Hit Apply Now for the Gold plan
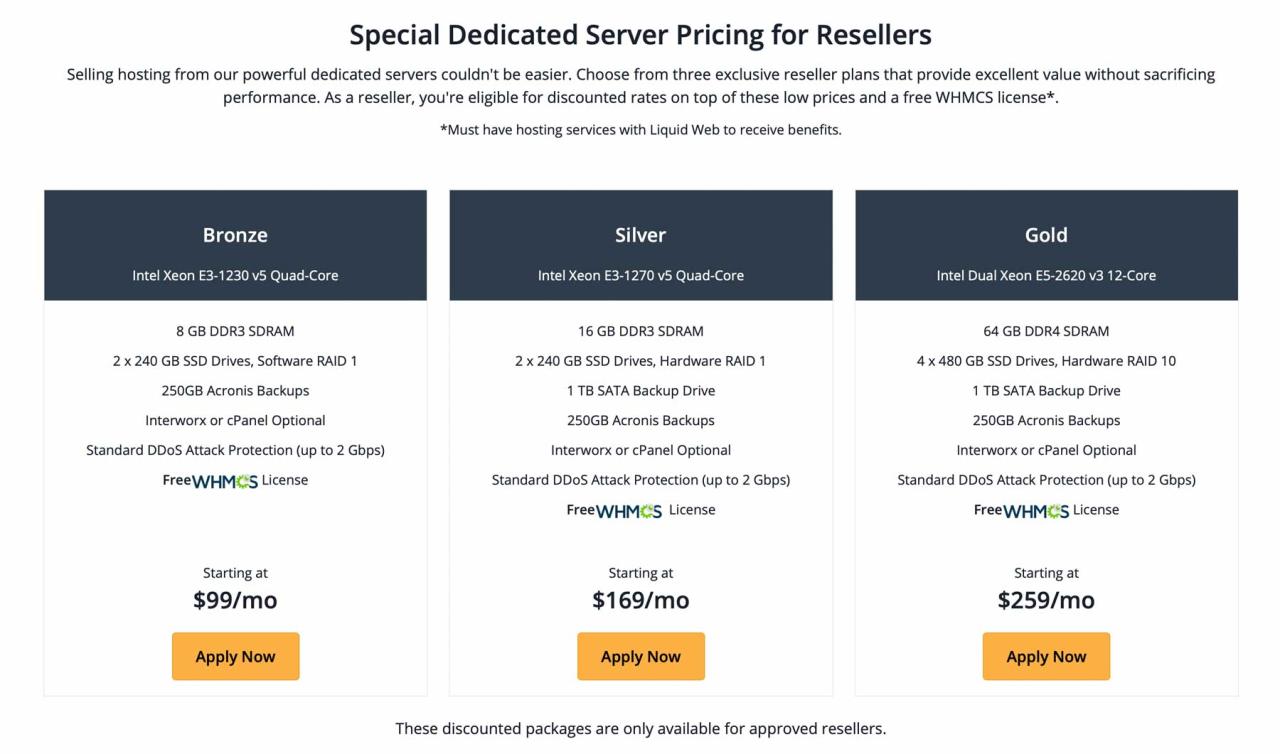 (1046, 656)
